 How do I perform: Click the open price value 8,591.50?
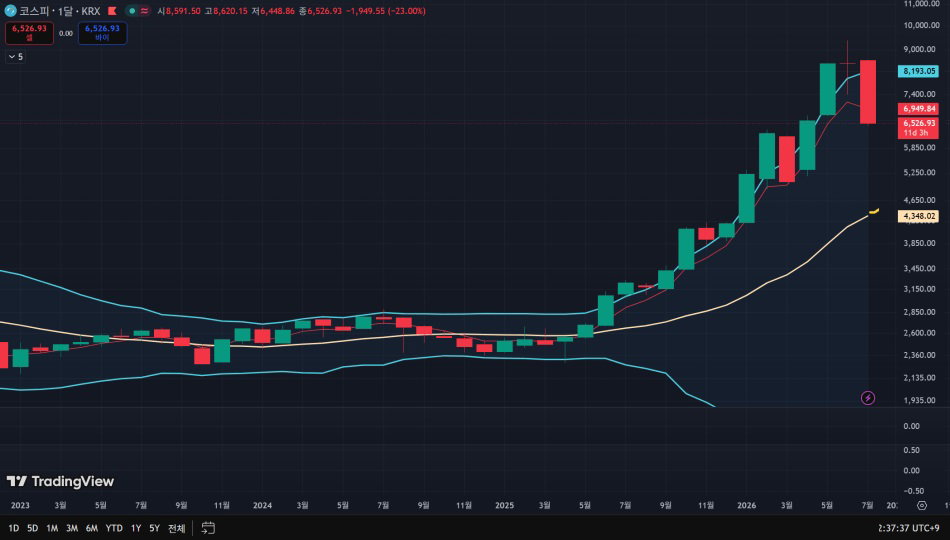[x=183, y=11]
